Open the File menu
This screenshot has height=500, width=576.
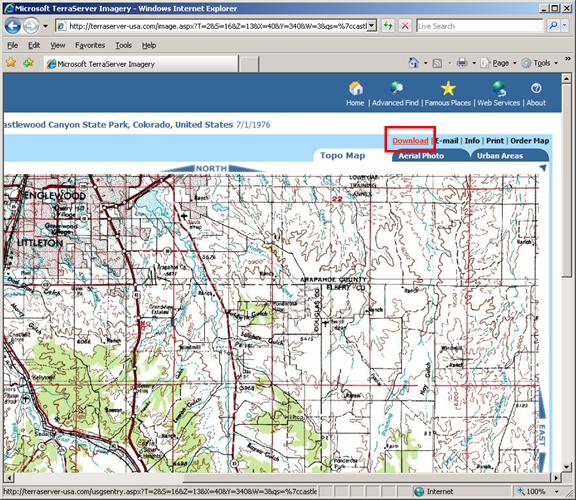click(12, 45)
